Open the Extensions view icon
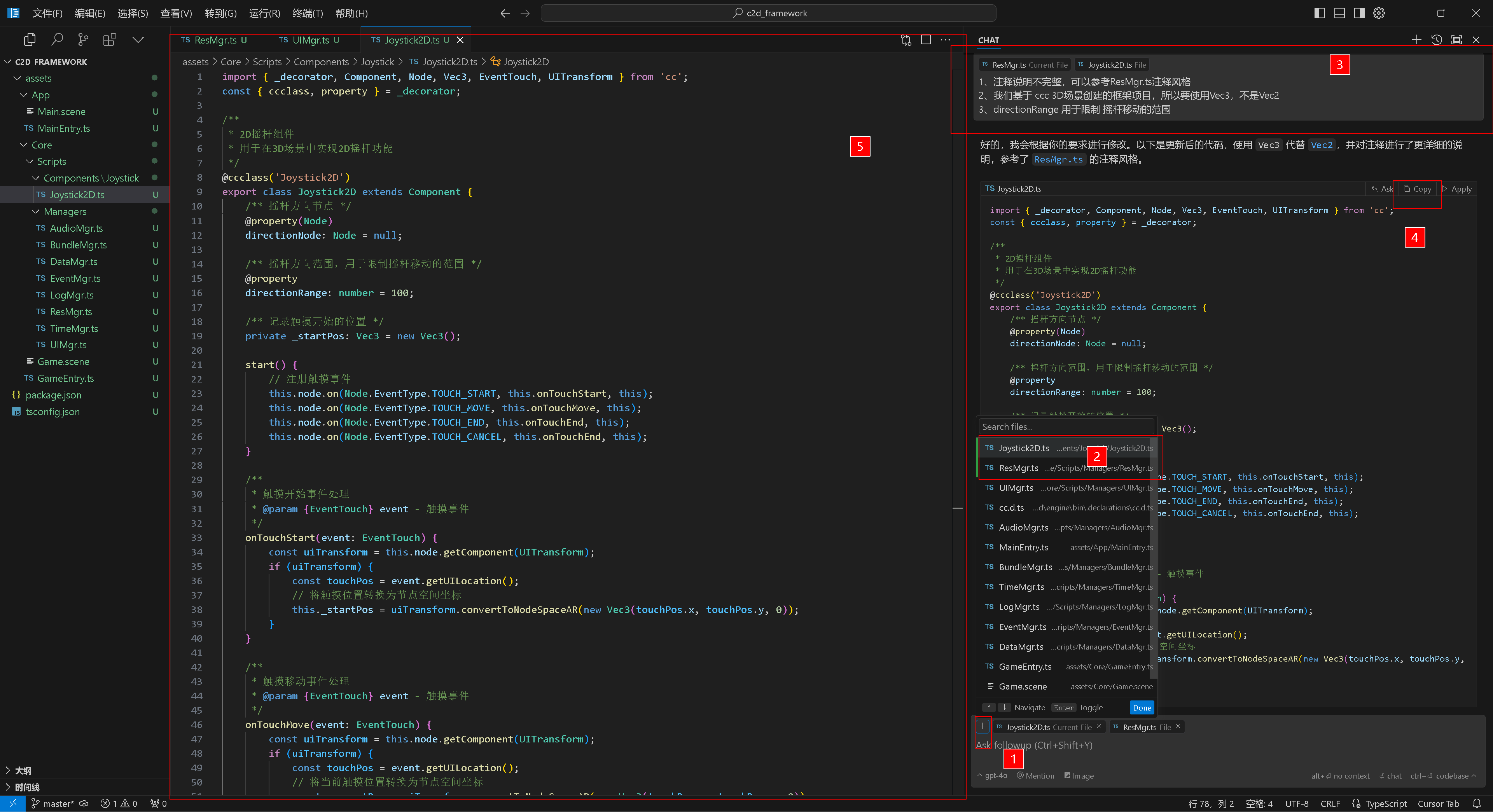This screenshot has height=812, width=1493. pos(110,39)
